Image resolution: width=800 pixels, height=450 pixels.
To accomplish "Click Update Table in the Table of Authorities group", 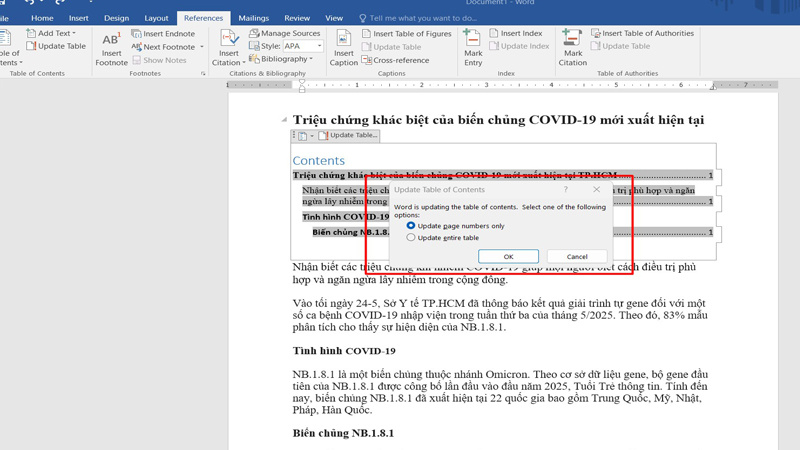I will (x=620, y=46).
